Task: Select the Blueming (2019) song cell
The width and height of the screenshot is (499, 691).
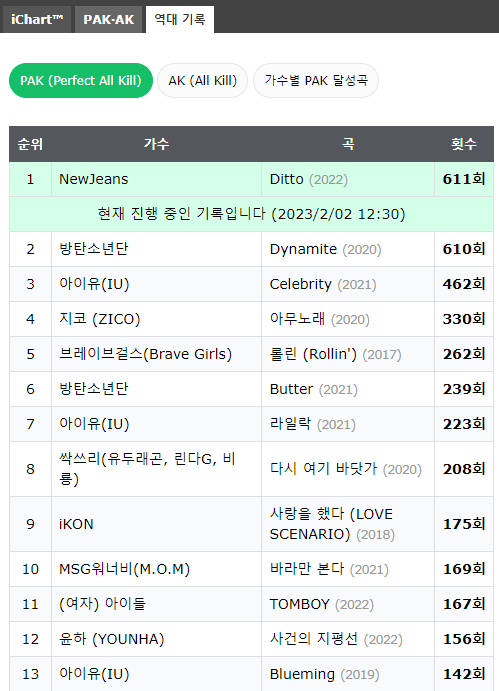Action: (348, 674)
